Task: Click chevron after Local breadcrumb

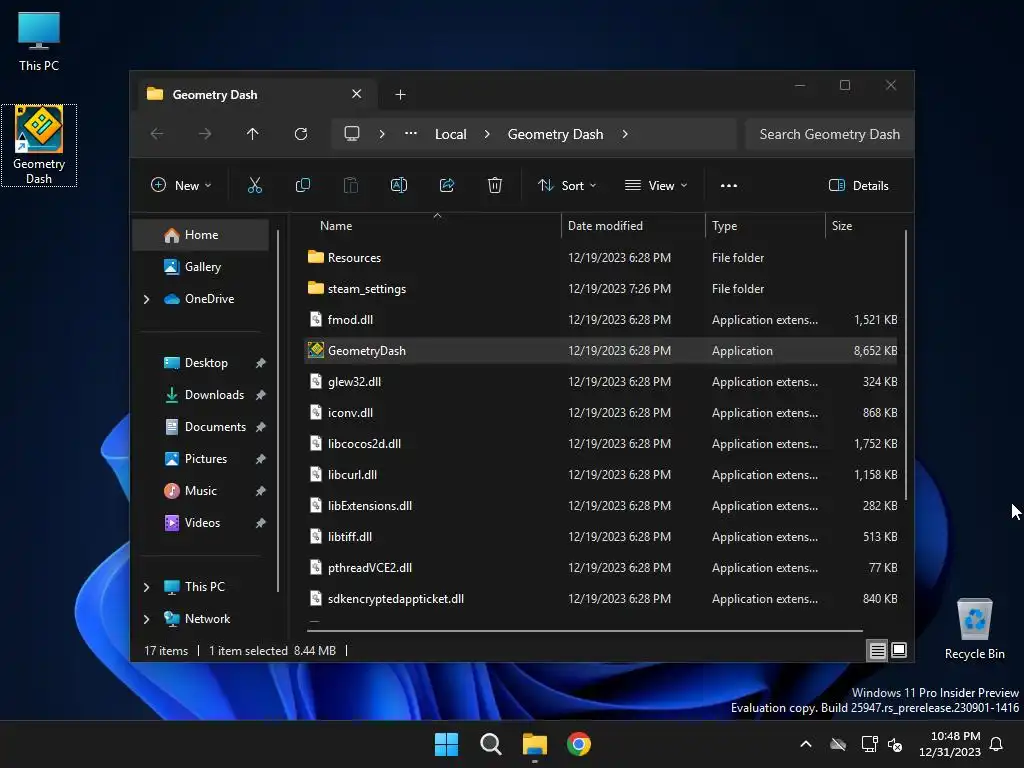Action: tap(487, 134)
